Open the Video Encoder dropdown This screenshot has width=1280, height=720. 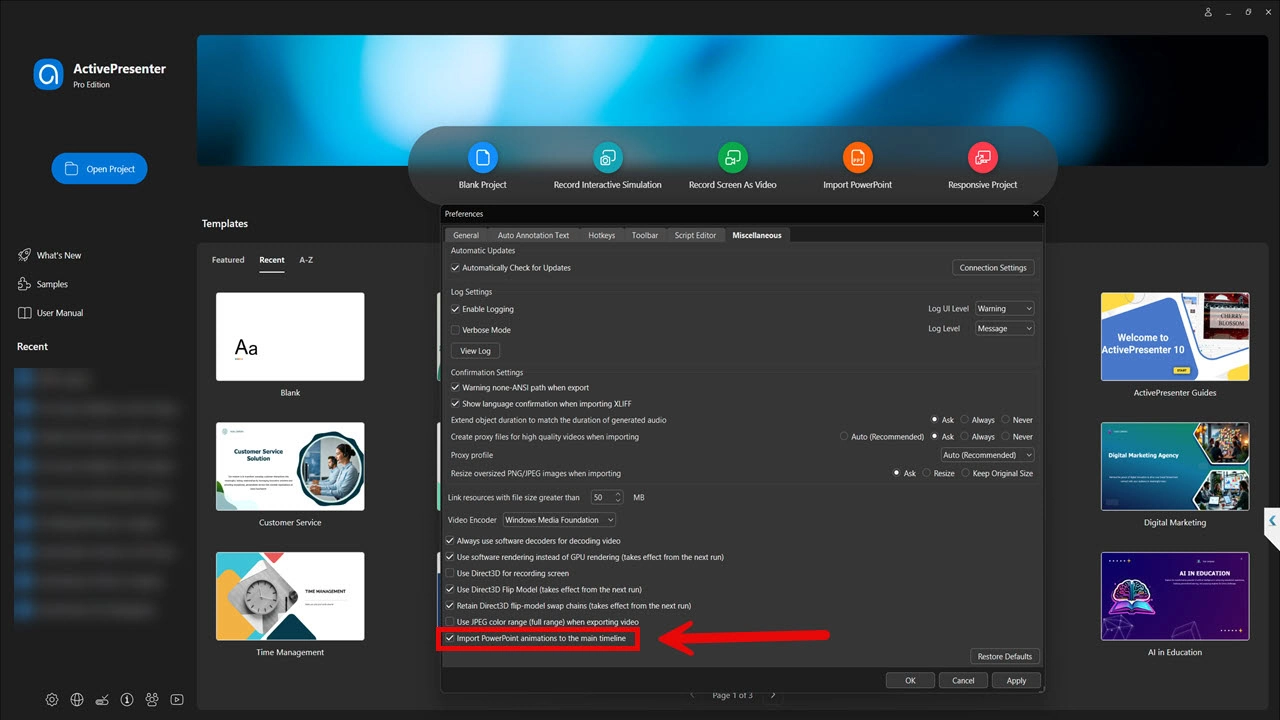click(x=559, y=520)
